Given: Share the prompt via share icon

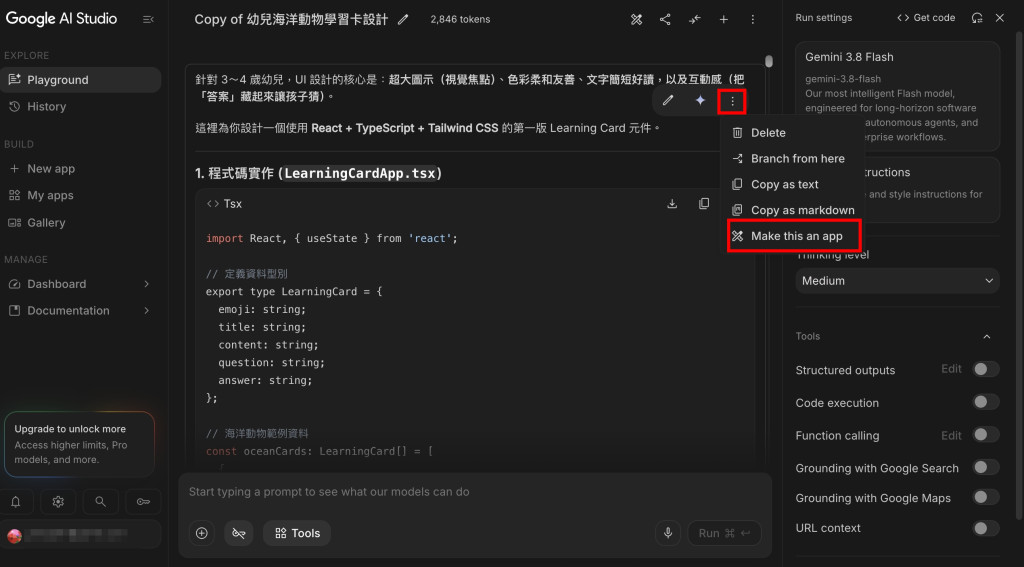Looking at the screenshot, I should 665,20.
